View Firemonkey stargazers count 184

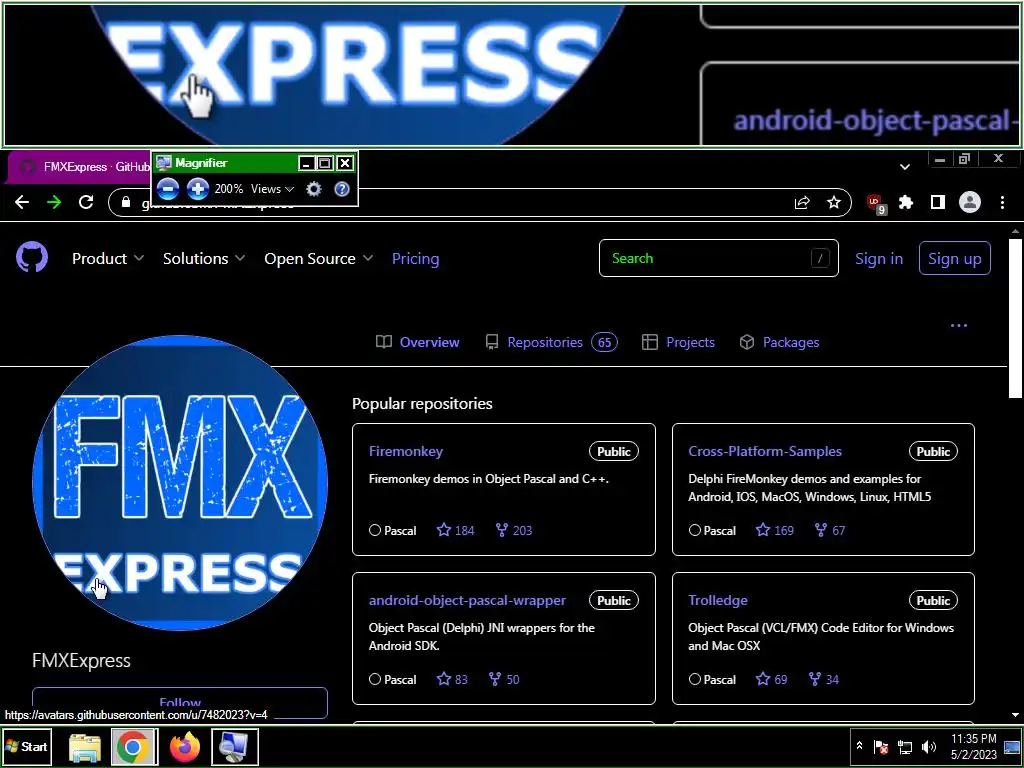(x=456, y=530)
